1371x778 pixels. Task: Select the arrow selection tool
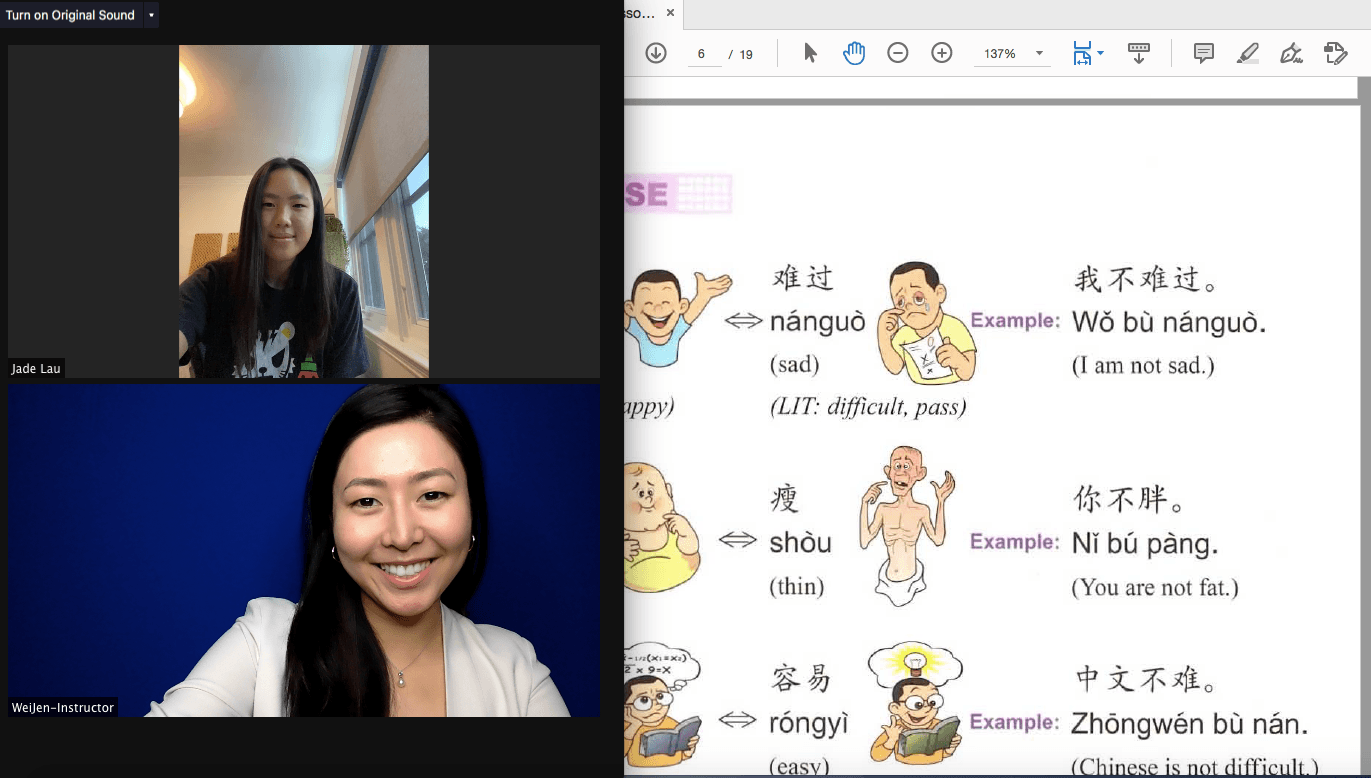tap(810, 53)
